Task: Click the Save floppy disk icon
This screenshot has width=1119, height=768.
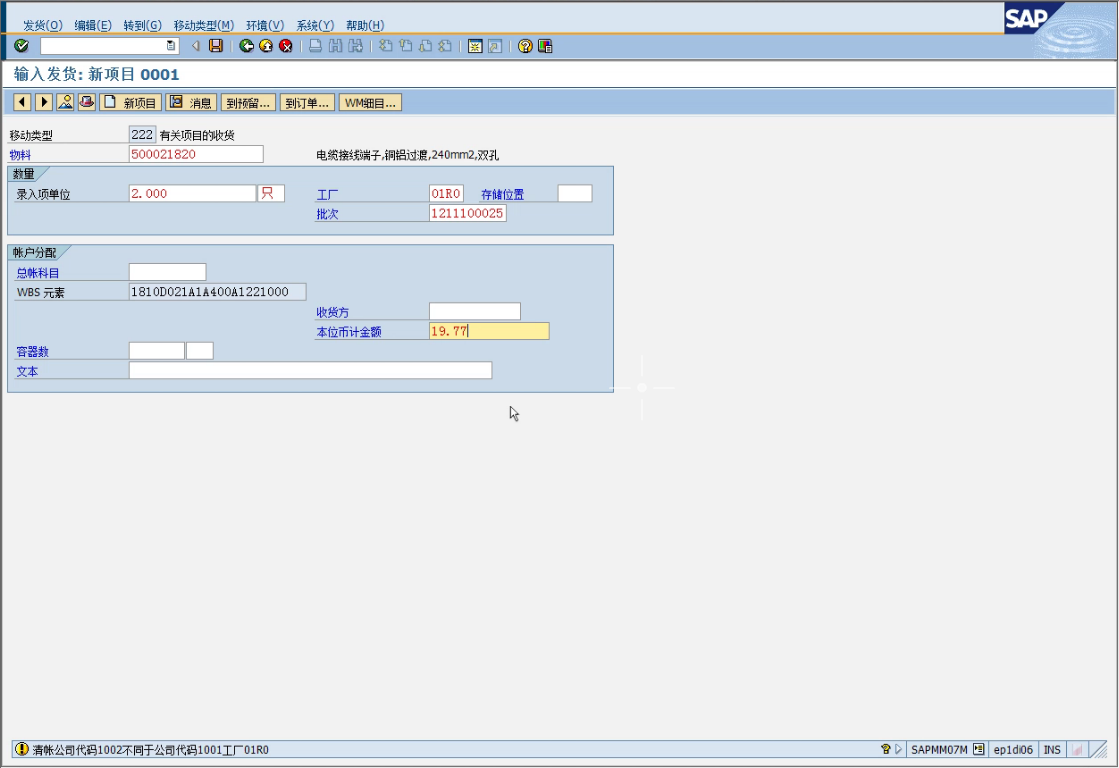Action: (x=215, y=46)
